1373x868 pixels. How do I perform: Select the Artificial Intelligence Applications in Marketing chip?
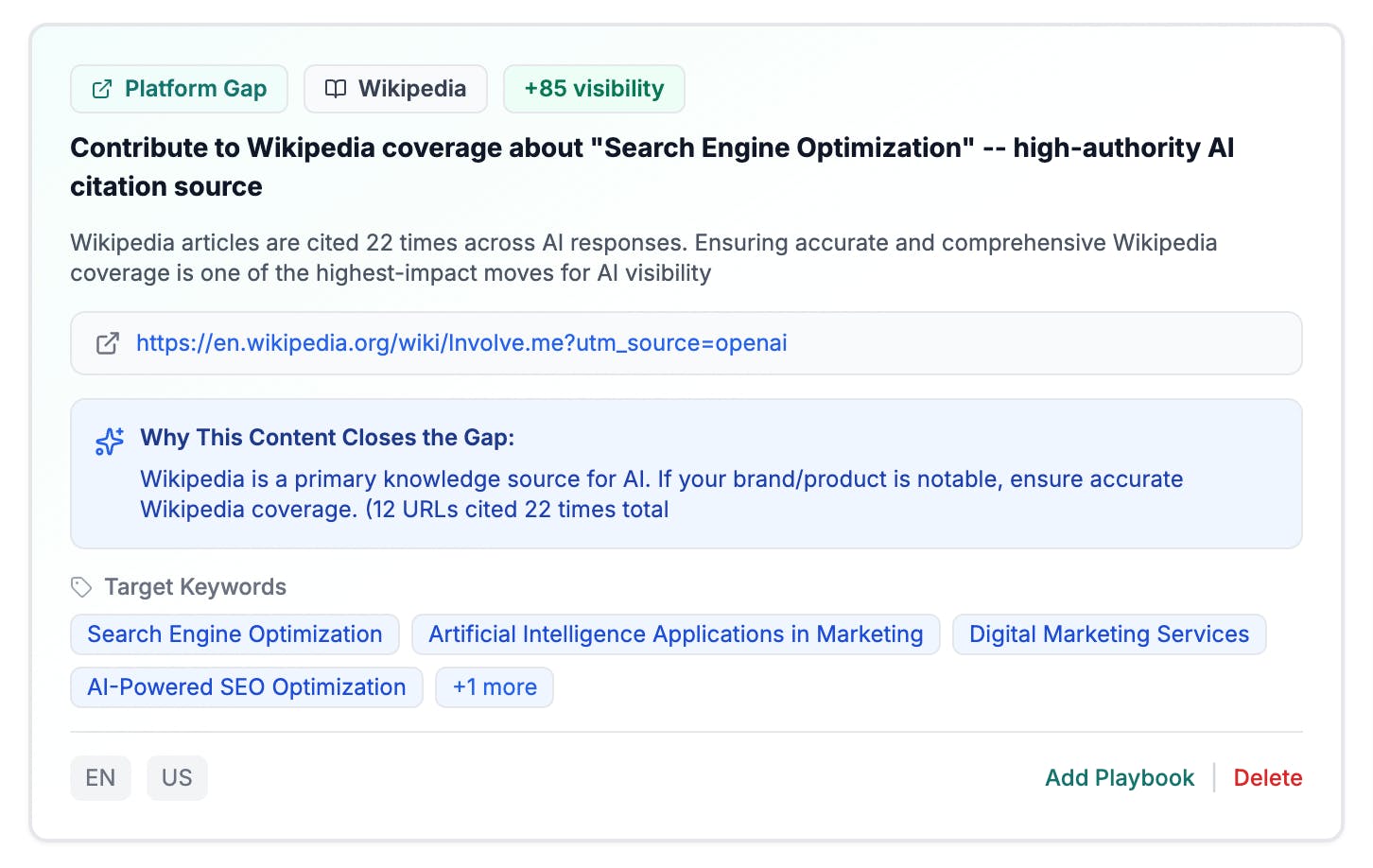675,634
